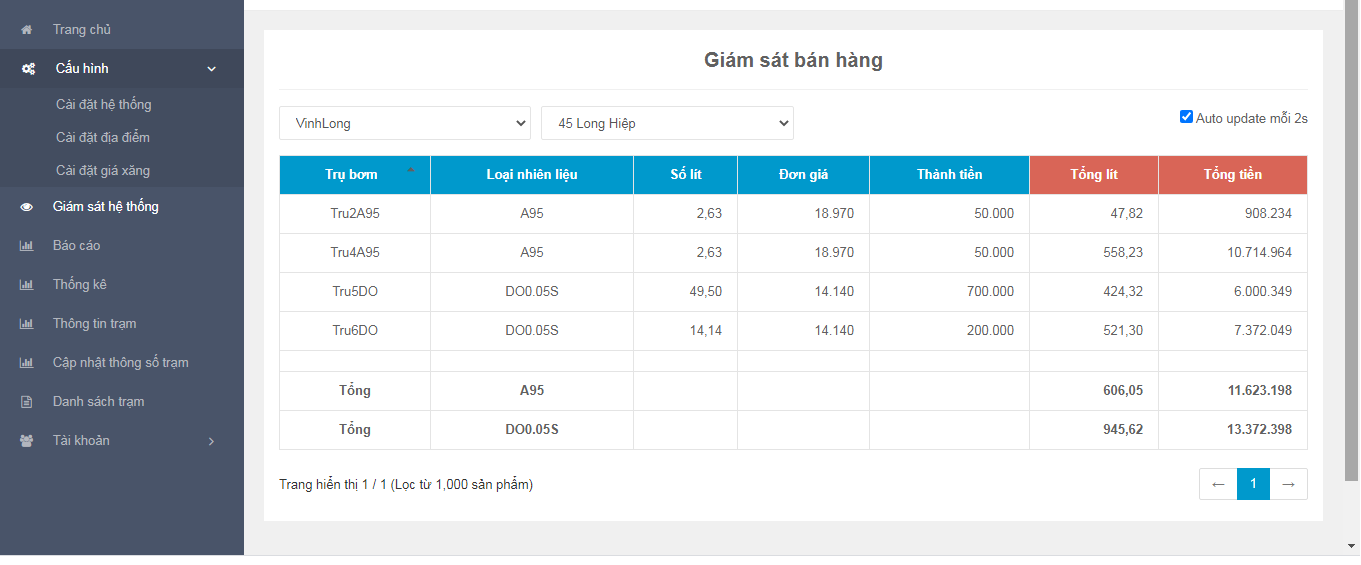Screen dimensions: 1361x565
Task: Click the page scrollbar down arrow
Action: tap(1352, 546)
